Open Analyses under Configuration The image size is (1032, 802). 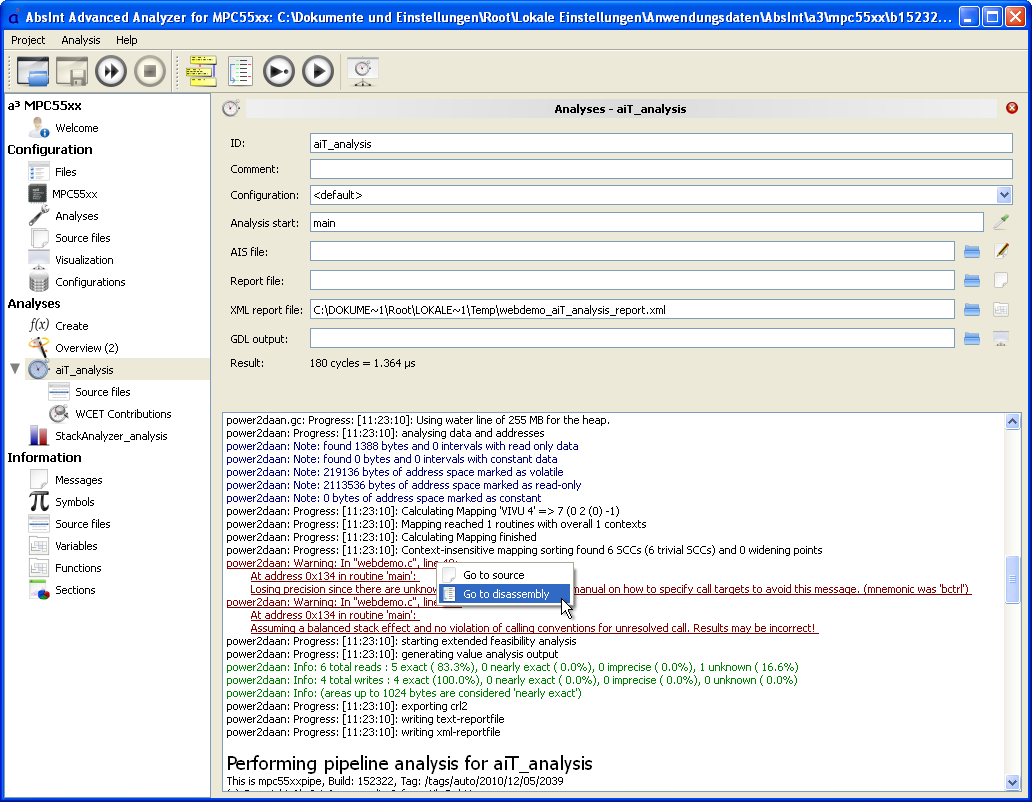(x=76, y=216)
